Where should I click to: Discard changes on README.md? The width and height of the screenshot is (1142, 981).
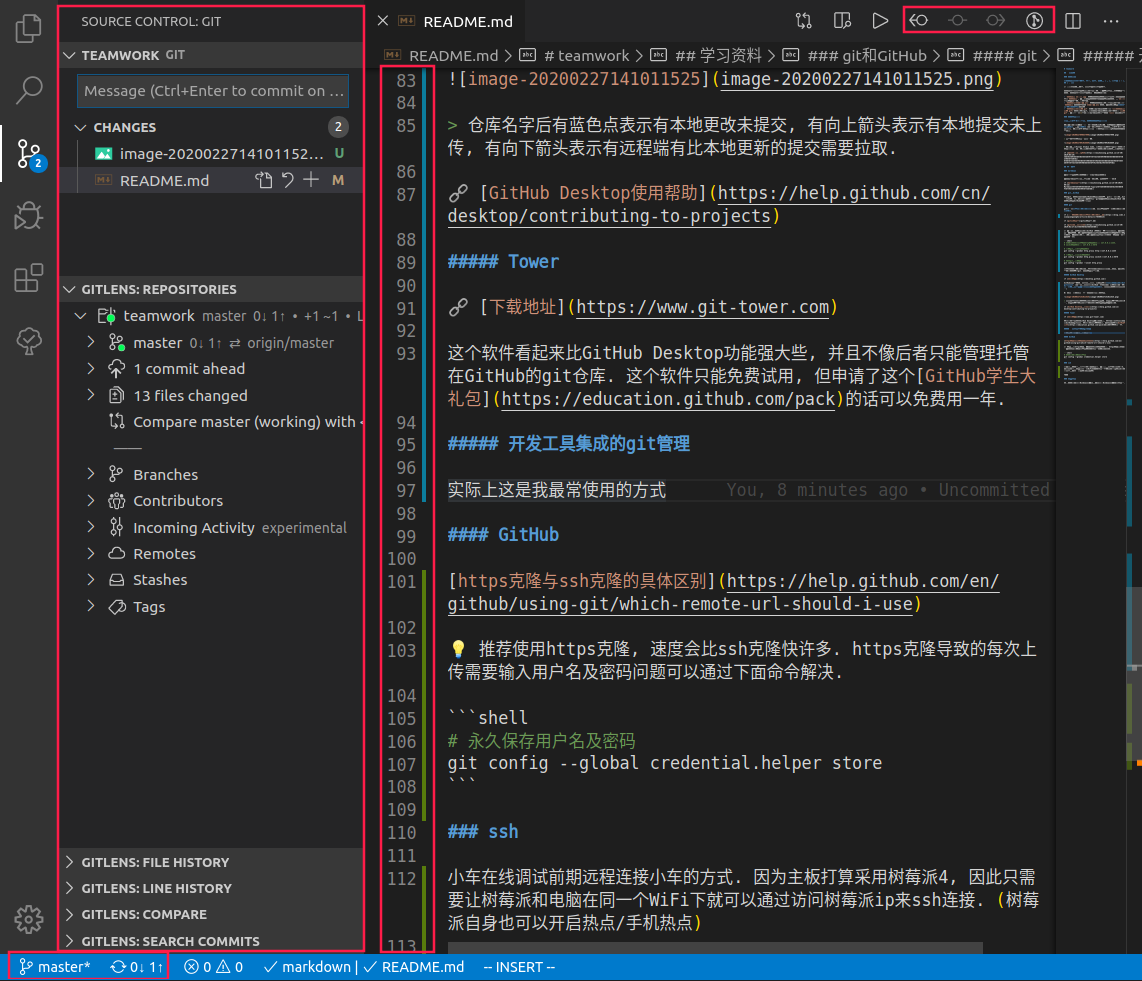[x=288, y=180]
